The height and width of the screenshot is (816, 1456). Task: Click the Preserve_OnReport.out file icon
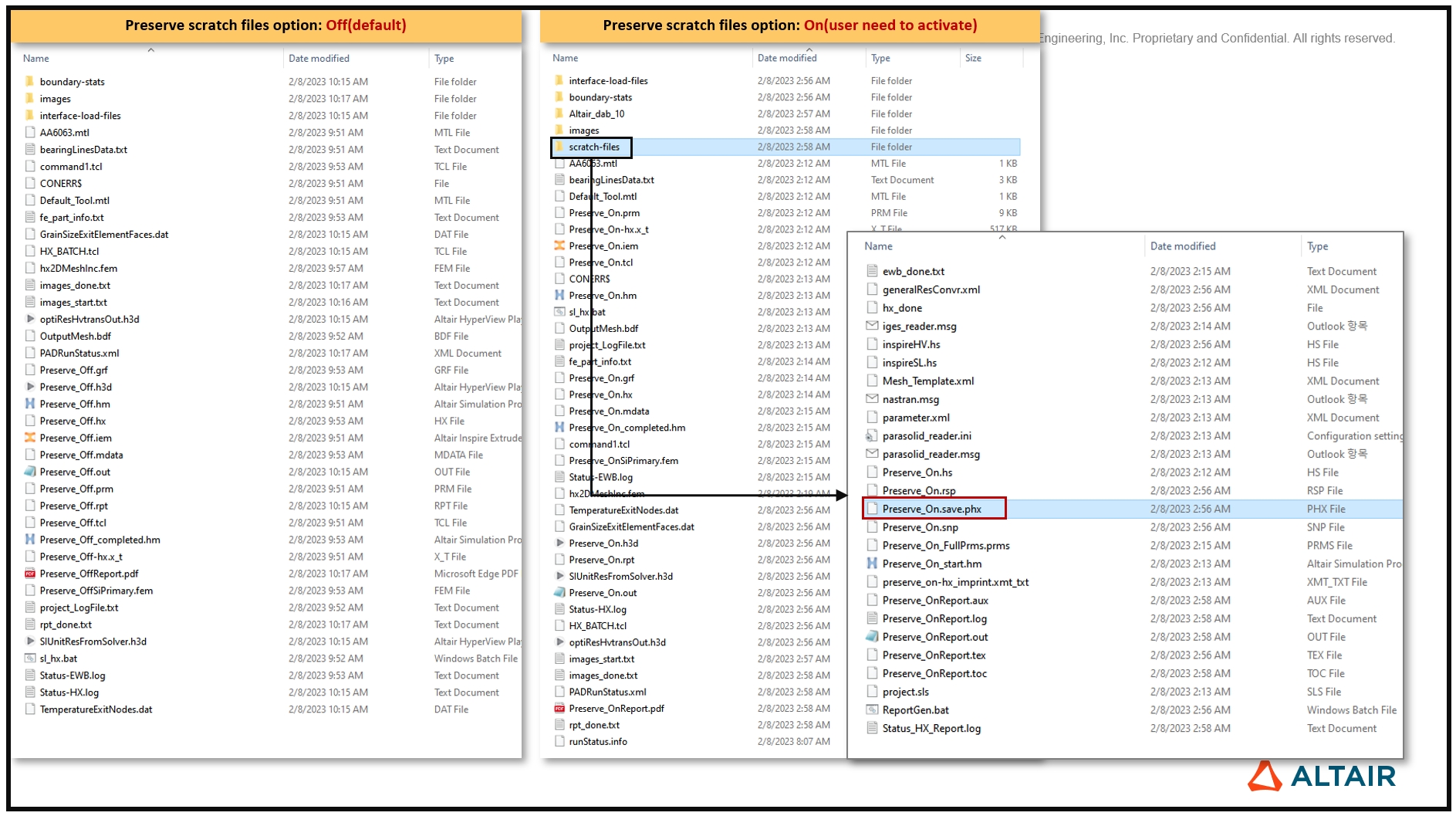[x=872, y=637]
